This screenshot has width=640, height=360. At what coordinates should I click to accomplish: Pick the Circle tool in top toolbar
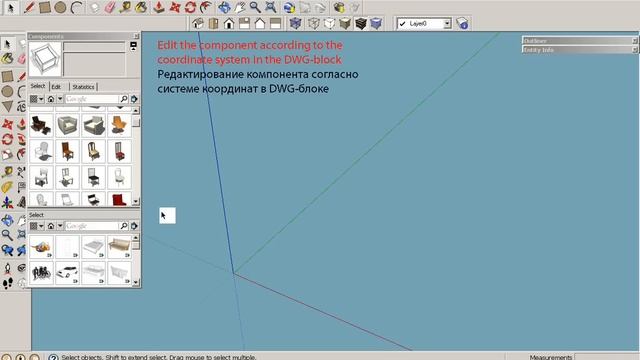click(60, 7)
